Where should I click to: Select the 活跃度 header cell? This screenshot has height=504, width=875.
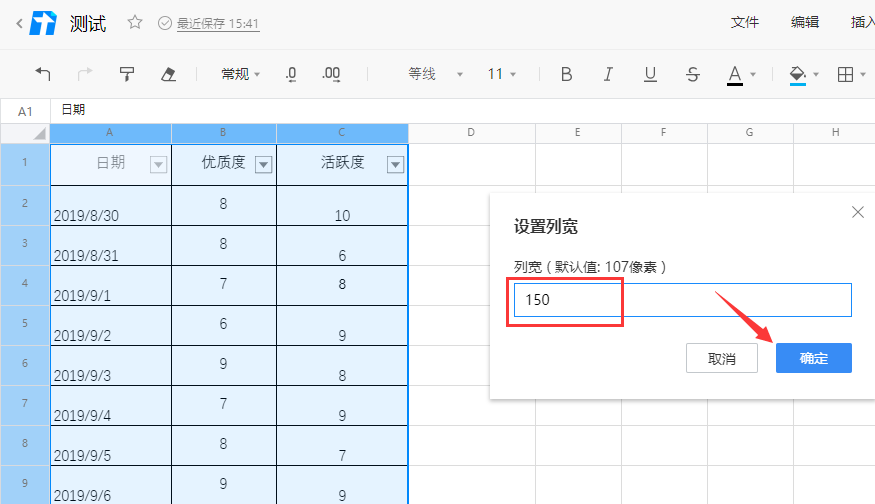pos(342,164)
